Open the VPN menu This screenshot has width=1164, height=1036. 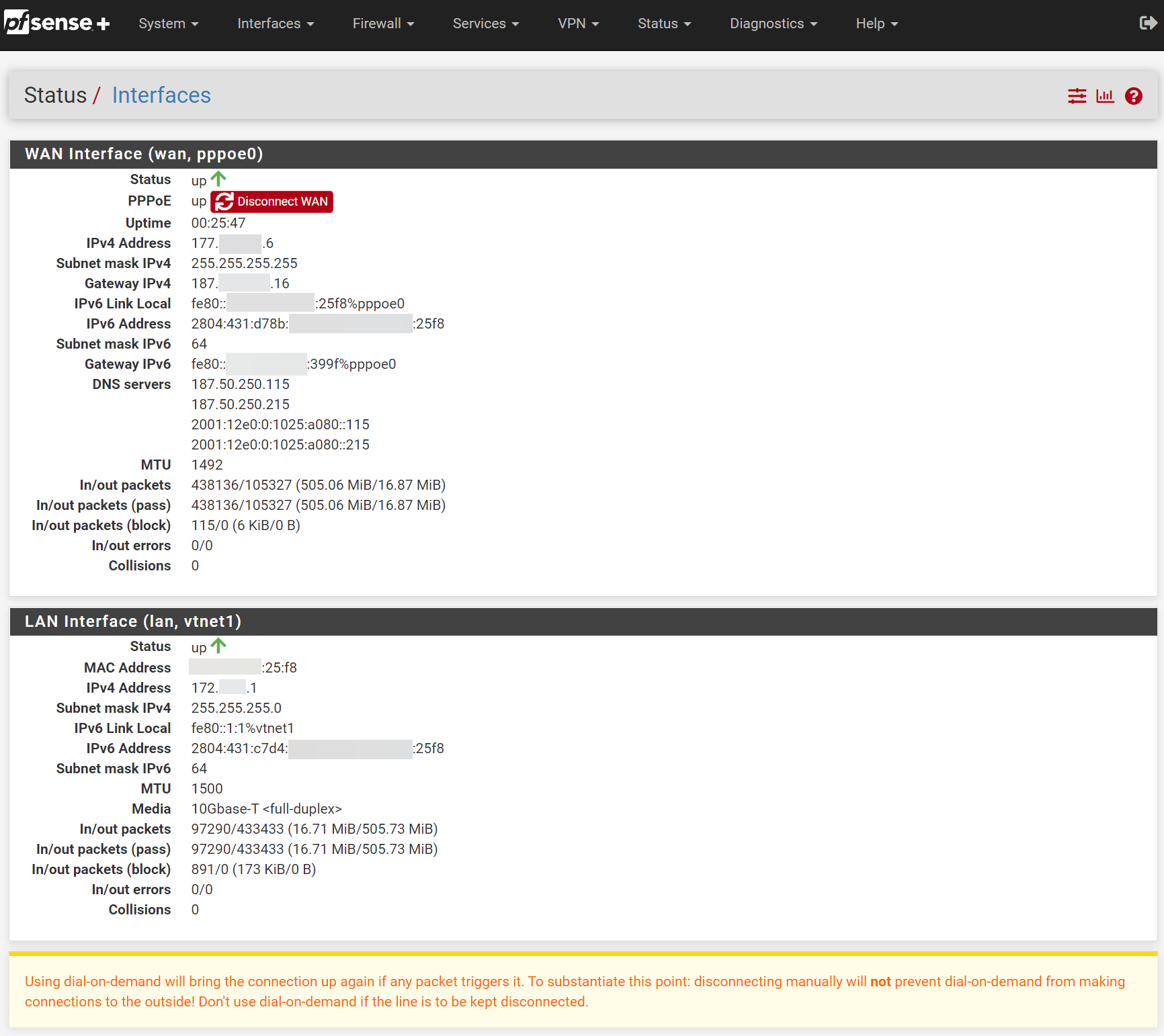[578, 24]
